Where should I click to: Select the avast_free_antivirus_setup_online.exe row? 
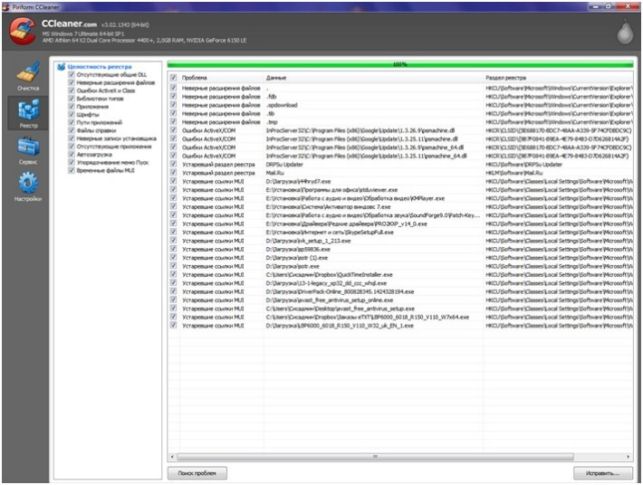401,300
